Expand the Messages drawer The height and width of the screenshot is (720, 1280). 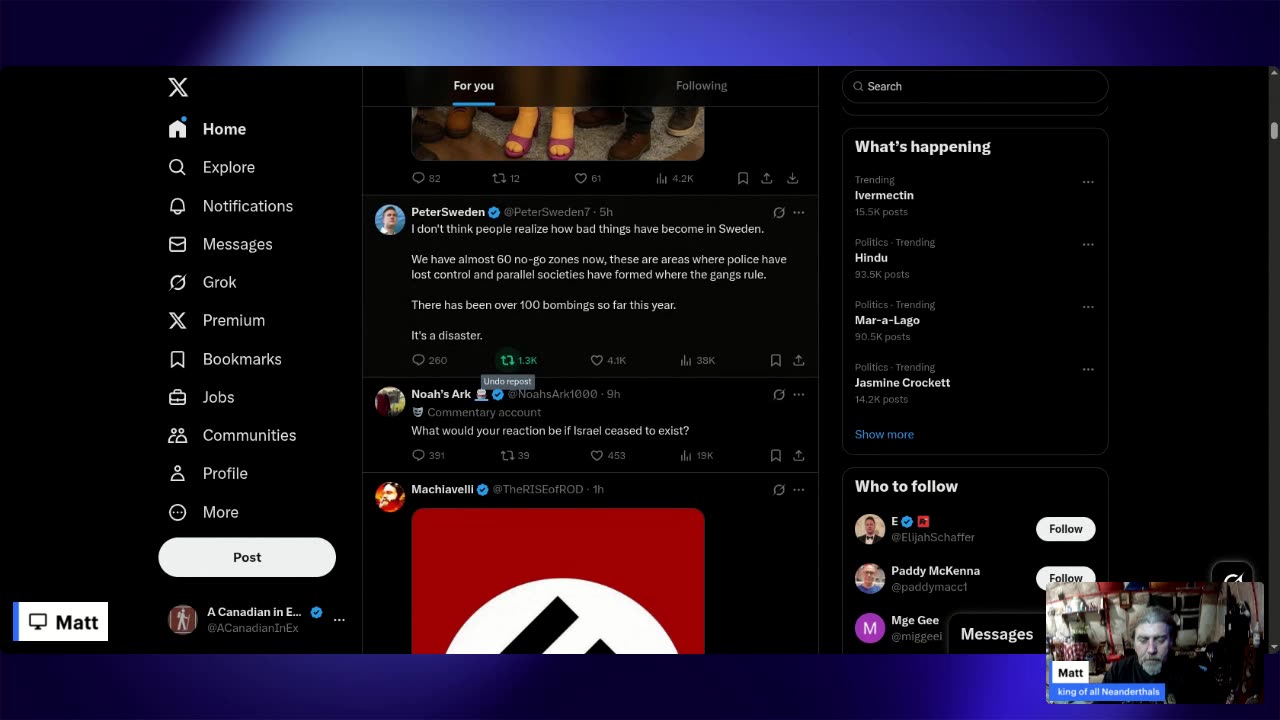tap(996, 634)
